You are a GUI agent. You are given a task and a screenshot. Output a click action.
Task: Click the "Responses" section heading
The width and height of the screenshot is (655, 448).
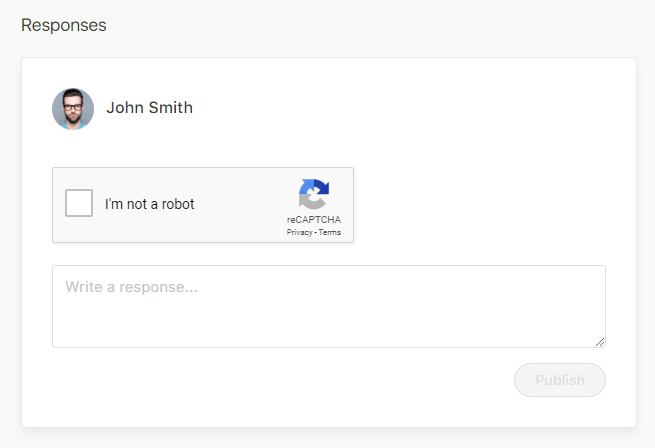coord(64,25)
